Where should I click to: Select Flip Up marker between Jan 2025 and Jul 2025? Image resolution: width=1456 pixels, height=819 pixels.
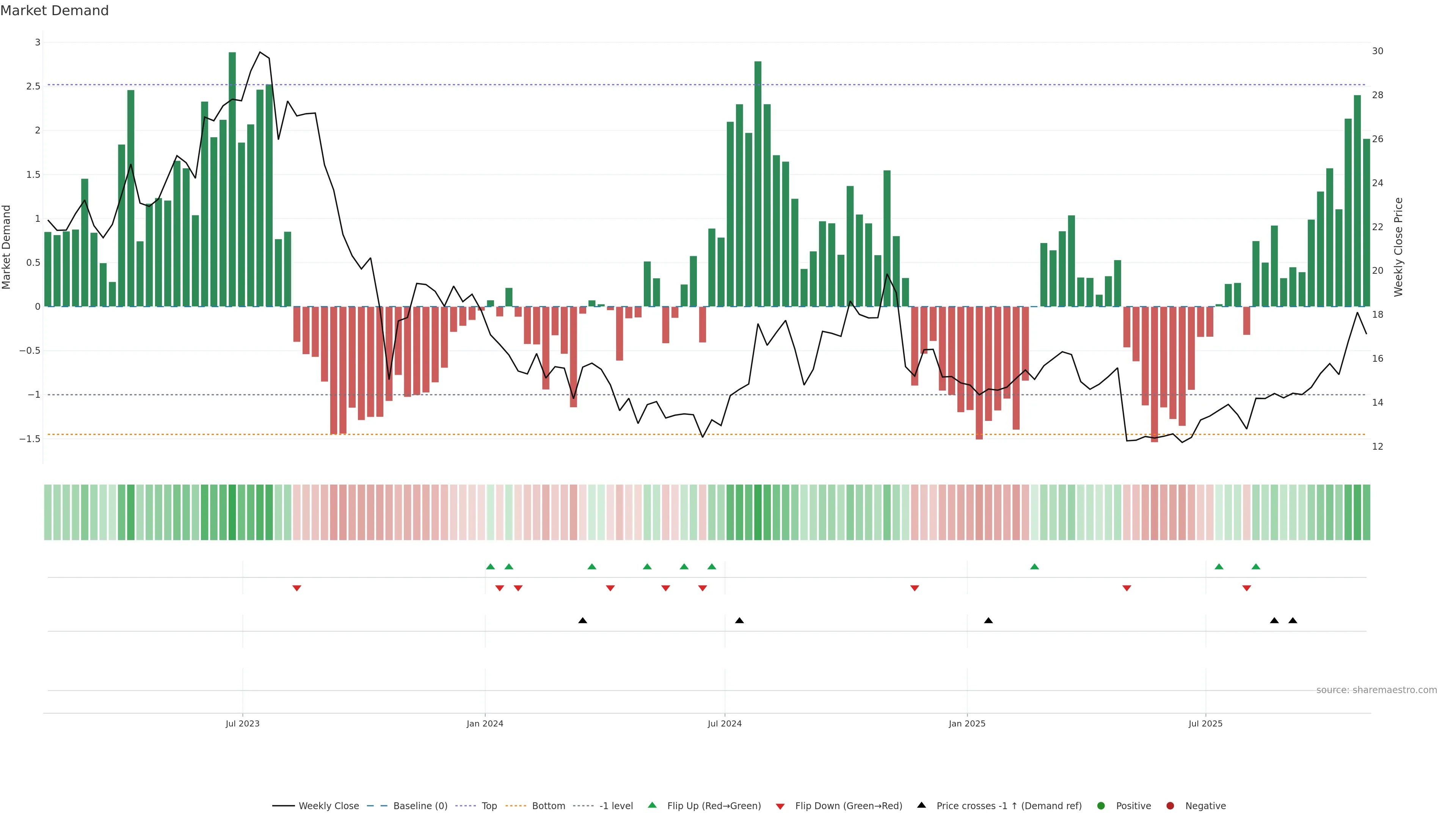pos(1034,566)
